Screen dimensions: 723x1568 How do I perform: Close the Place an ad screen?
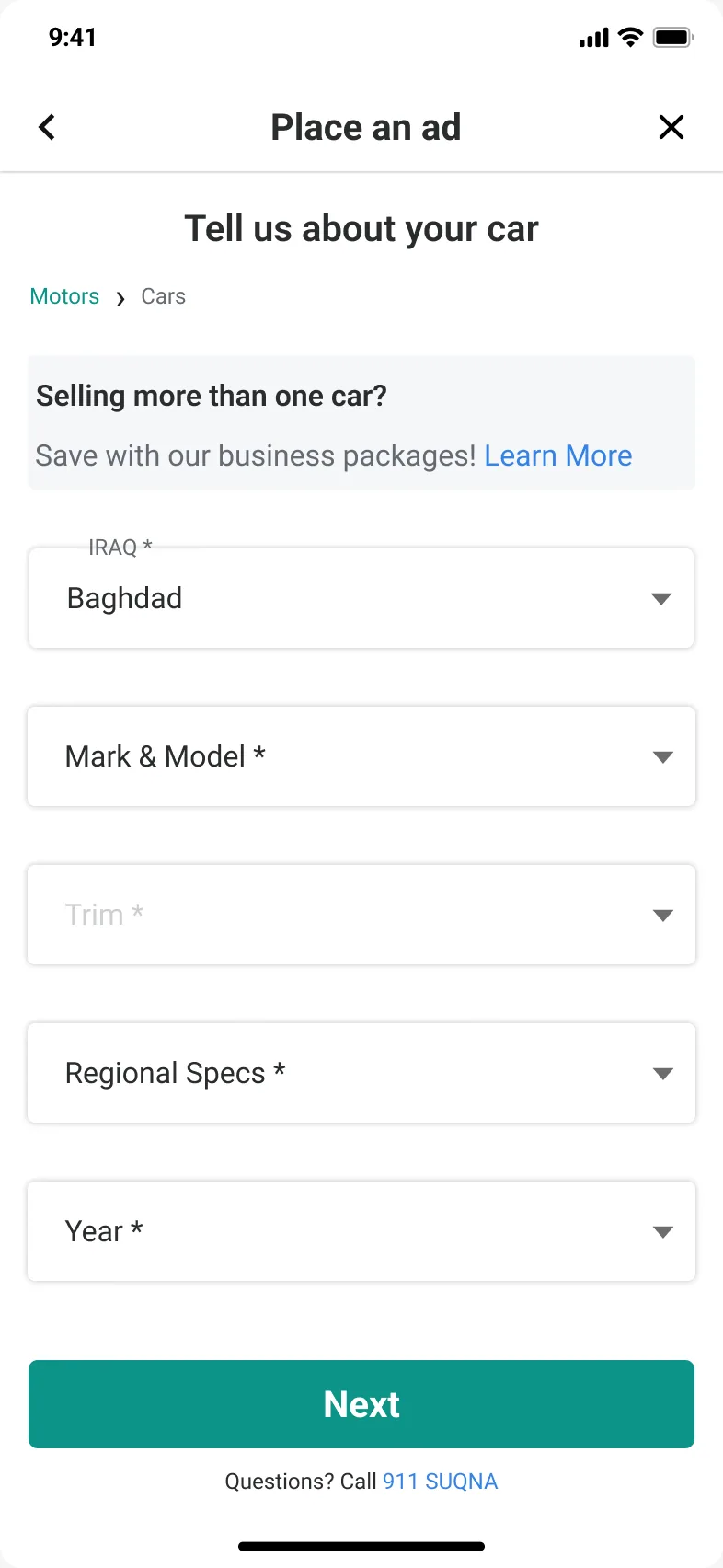(671, 127)
